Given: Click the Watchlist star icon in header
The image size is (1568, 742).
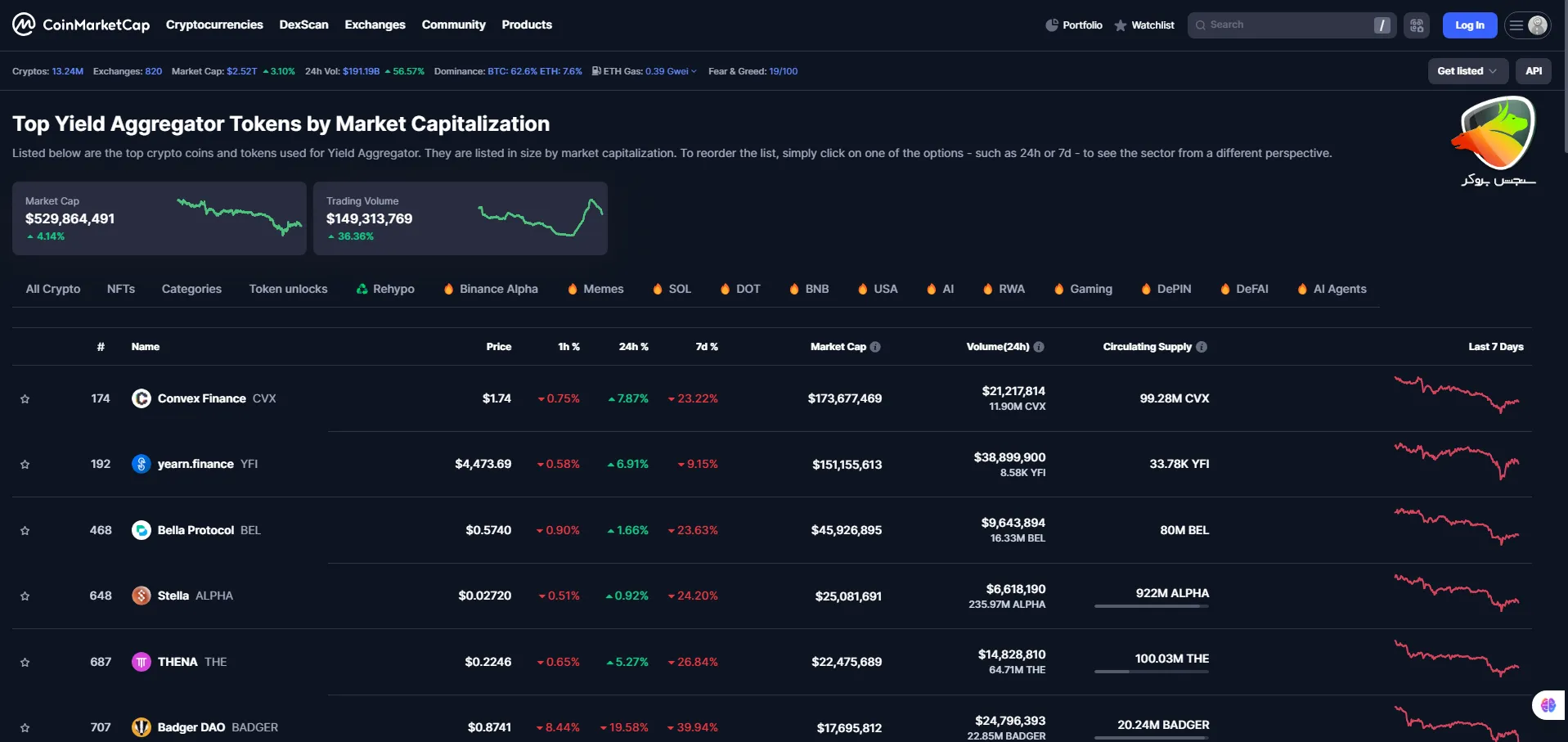Looking at the screenshot, I should click(1121, 25).
